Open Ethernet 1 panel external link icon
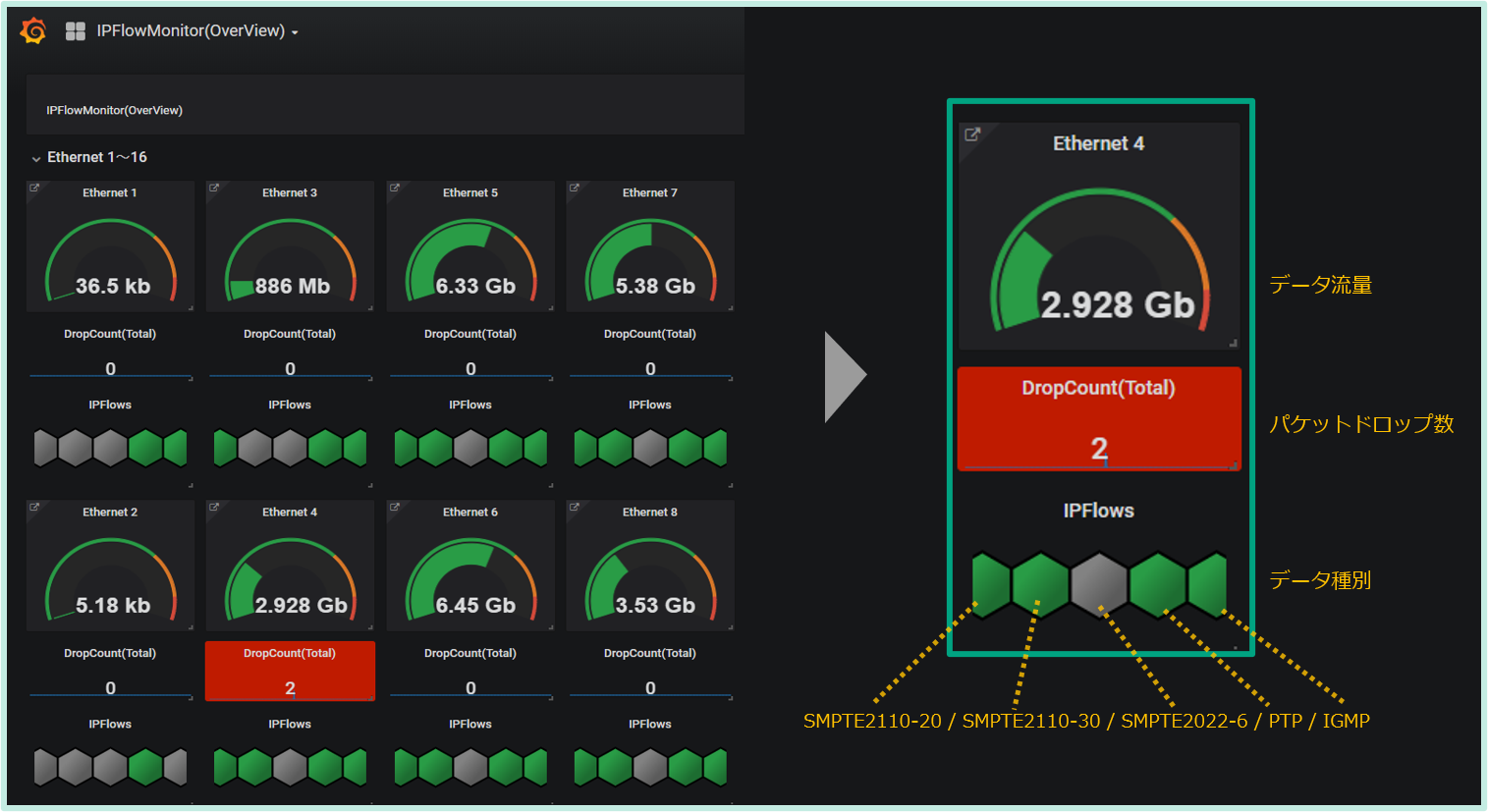Viewport: 1488px width, 812px height. click(34, 188)
